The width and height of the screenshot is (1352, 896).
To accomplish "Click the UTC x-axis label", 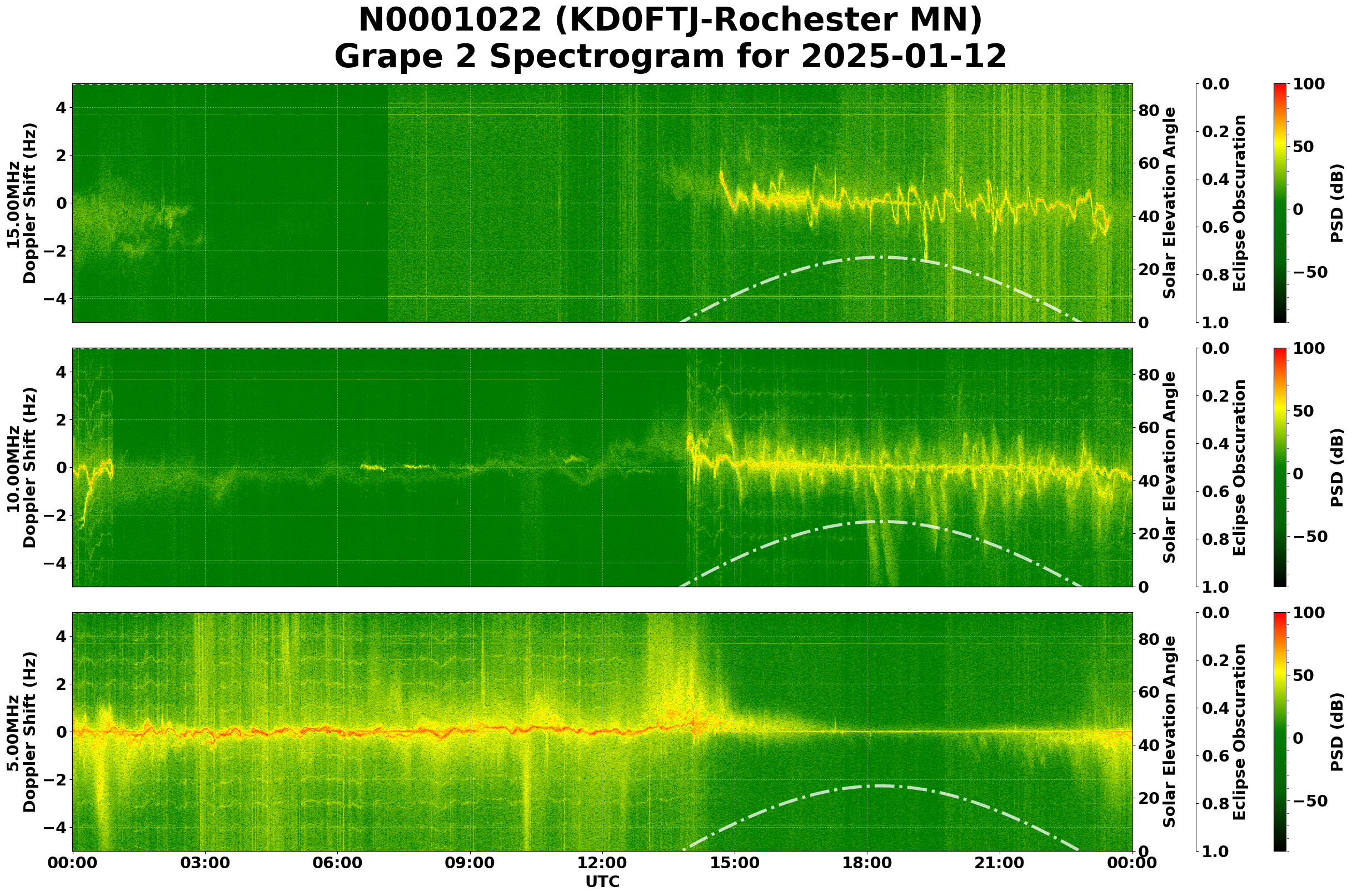I will coord(602,882).
